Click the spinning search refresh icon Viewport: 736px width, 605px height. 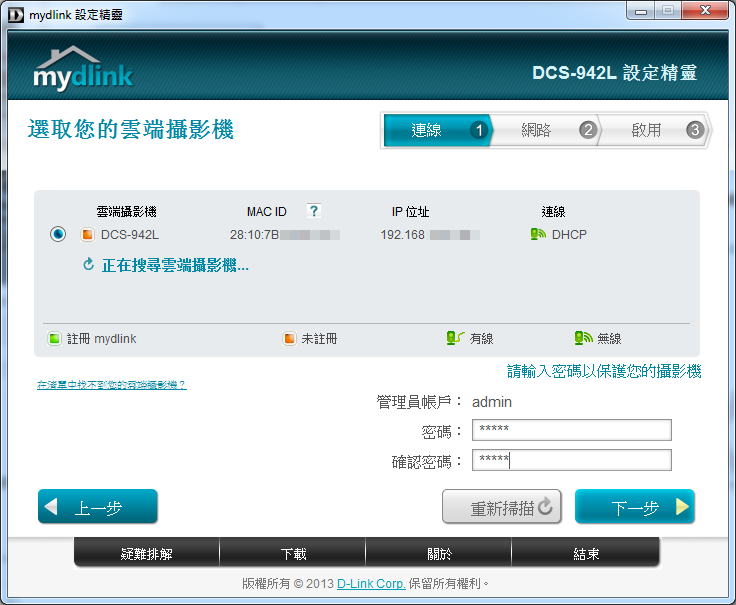(x=89, y=265)
